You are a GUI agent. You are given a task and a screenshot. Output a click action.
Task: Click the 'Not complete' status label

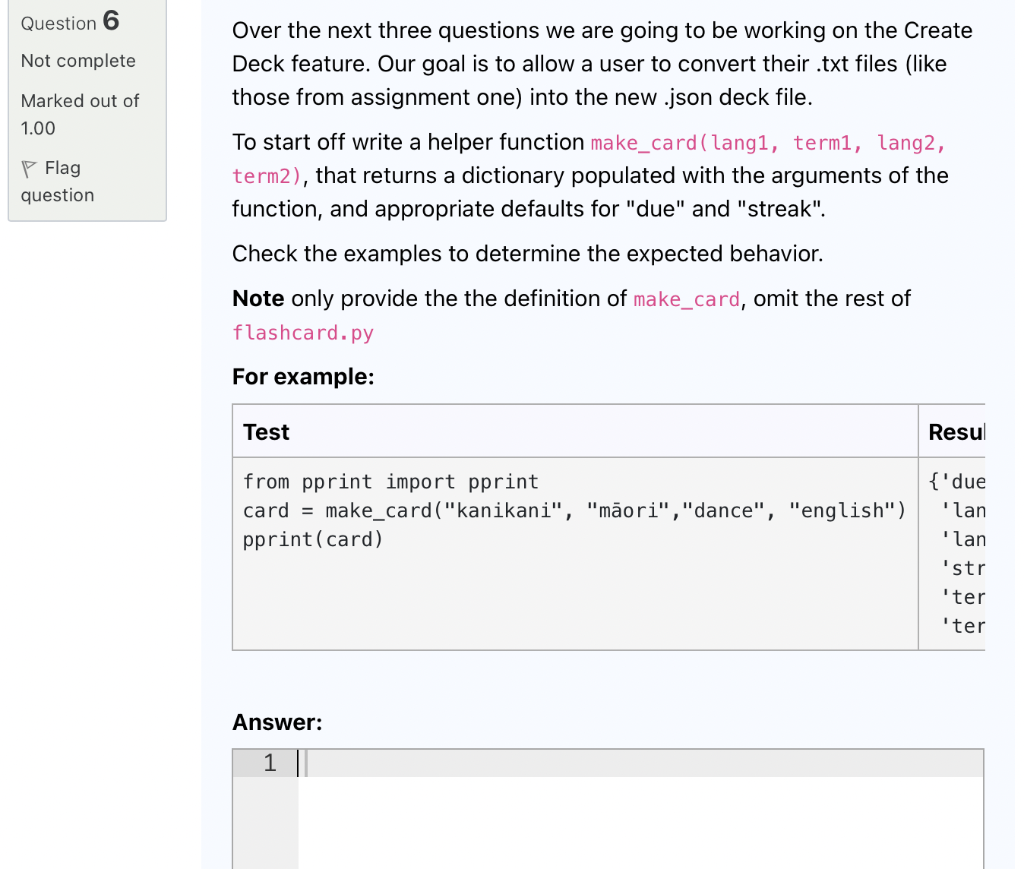click(76, 61)
